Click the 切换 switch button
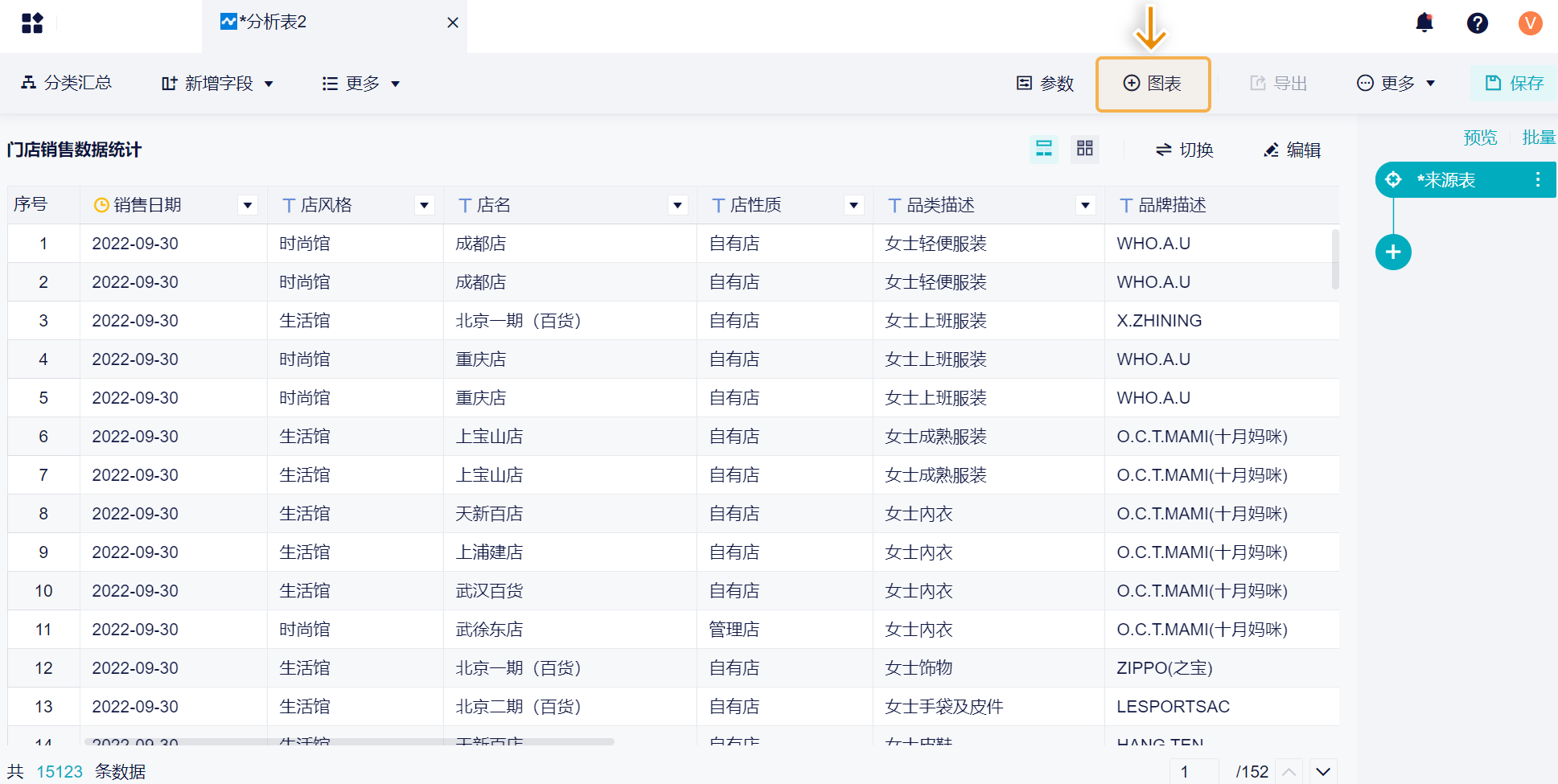Image resolution: width=1558 pixels, height=784 pixels. pyautogui.click(x=1185, y=150)
